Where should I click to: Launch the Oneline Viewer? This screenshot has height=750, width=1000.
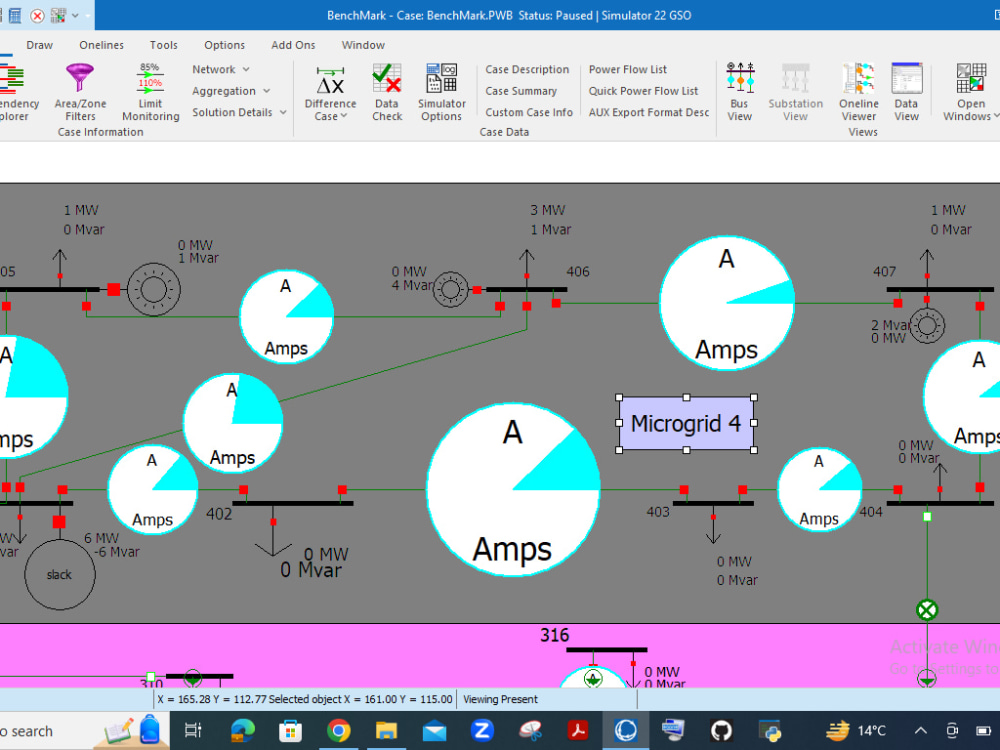858,91
